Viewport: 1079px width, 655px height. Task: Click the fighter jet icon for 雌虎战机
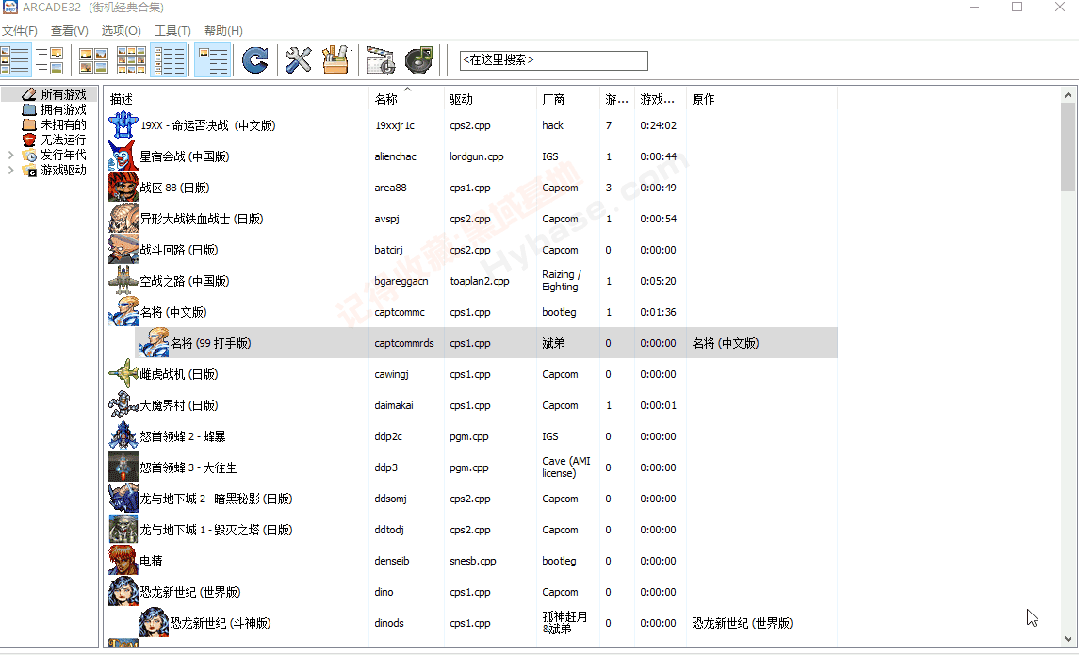123,374
